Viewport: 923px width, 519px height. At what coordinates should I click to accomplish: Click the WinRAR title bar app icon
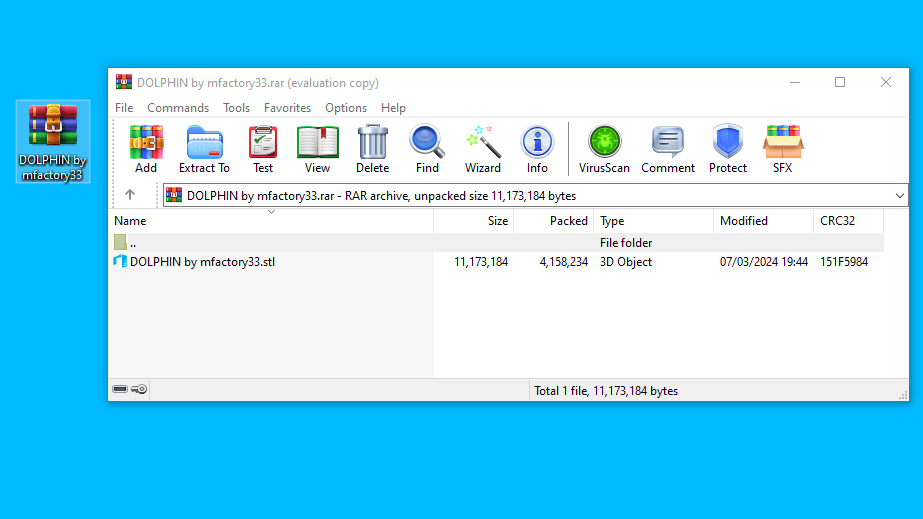(124, 82)
